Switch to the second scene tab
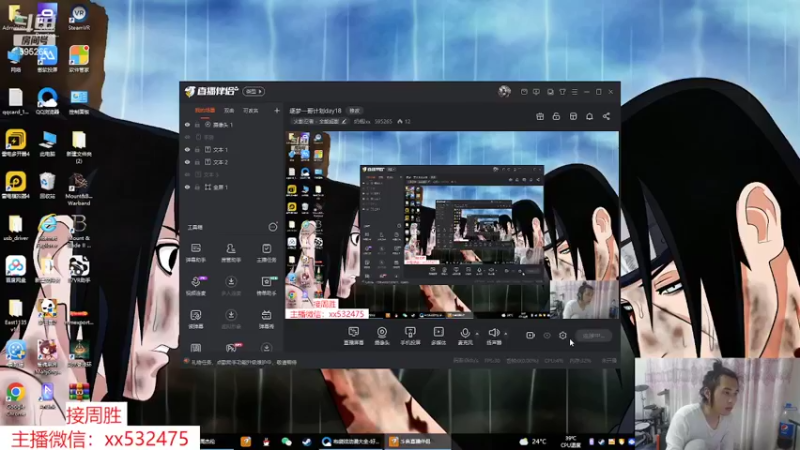The image size is (800, 450). pos(229,110)
